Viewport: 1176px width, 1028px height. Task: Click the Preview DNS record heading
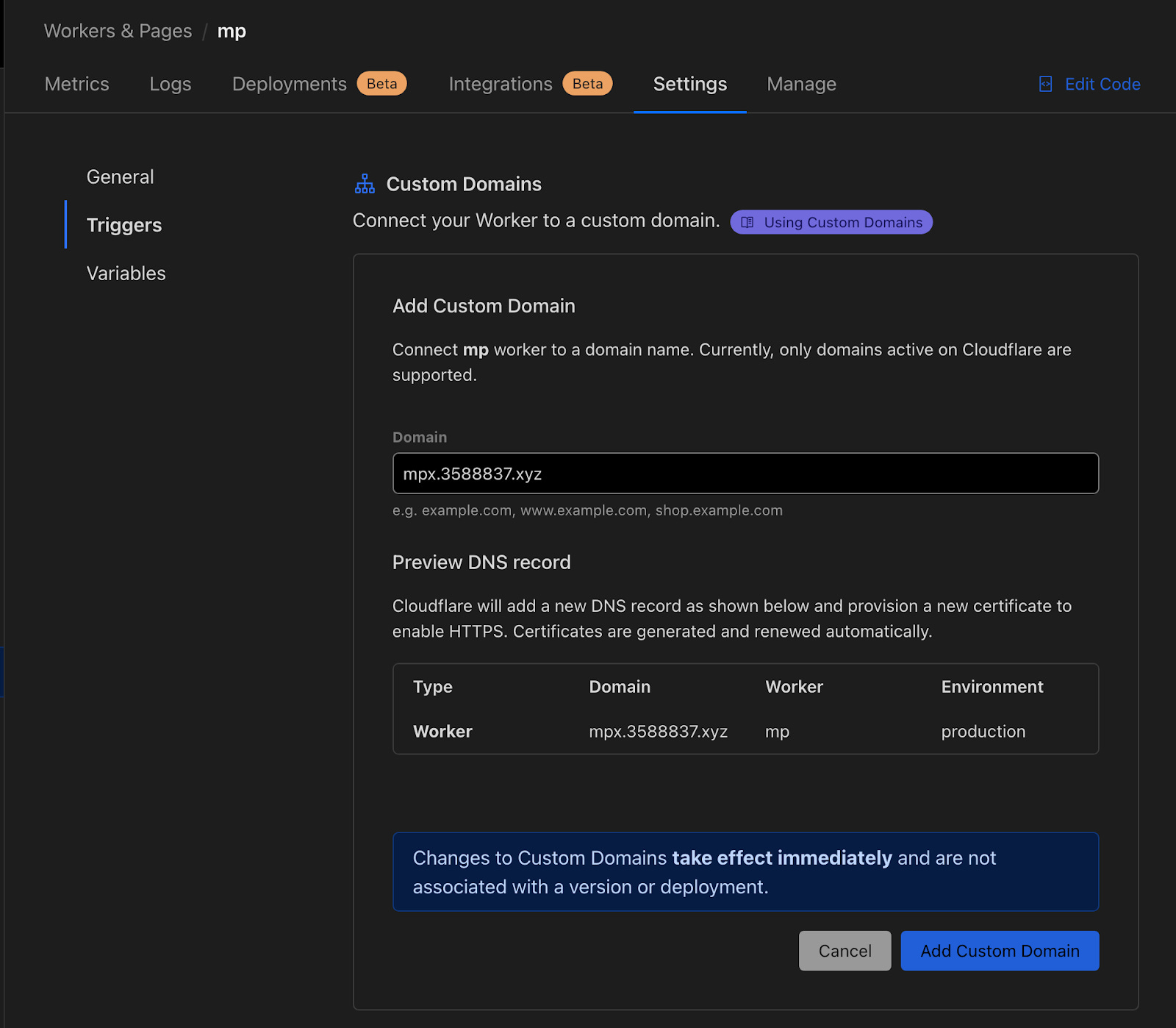click(481, 563)
